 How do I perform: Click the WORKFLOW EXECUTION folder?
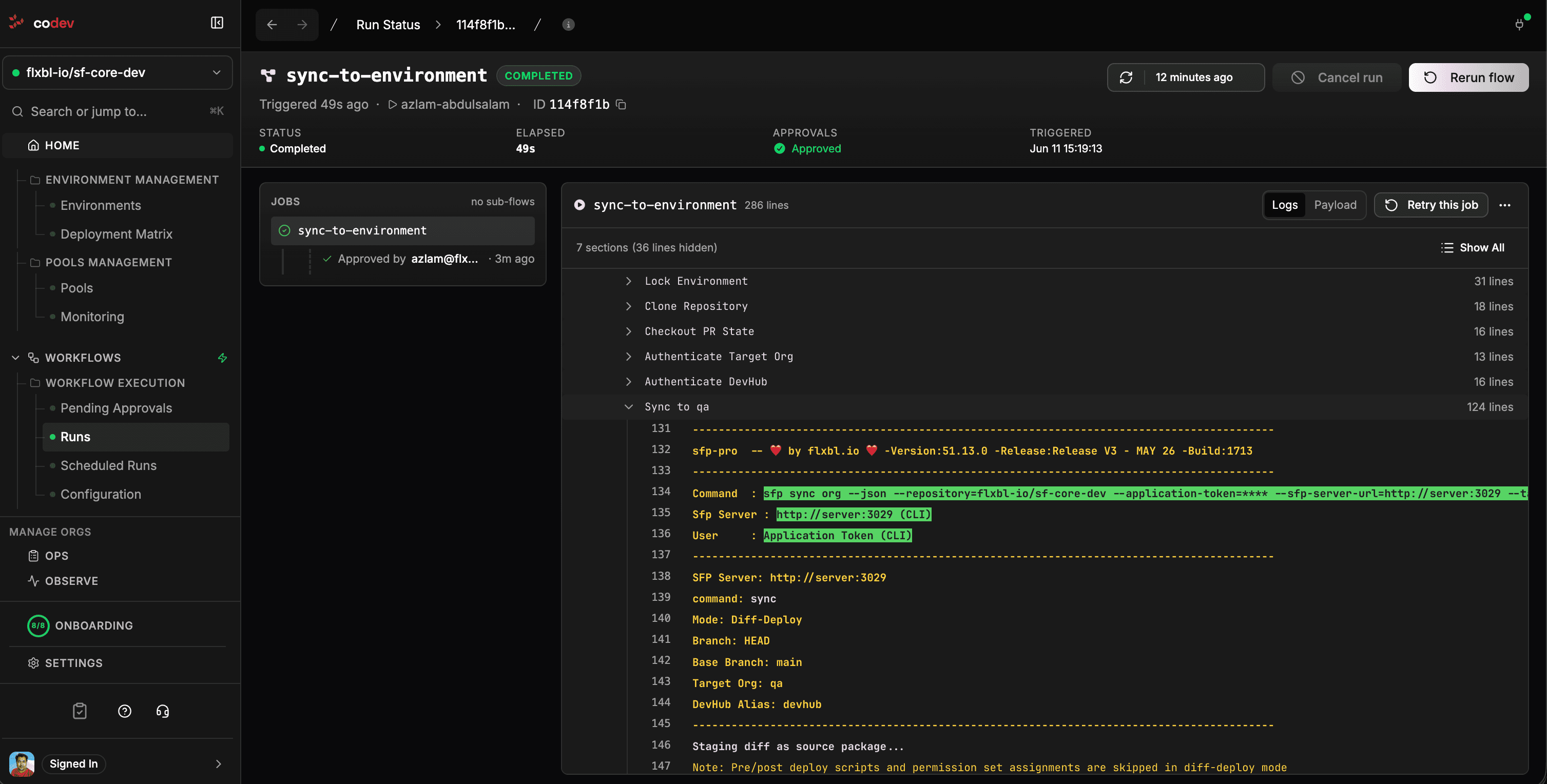[x=107, y=383]
